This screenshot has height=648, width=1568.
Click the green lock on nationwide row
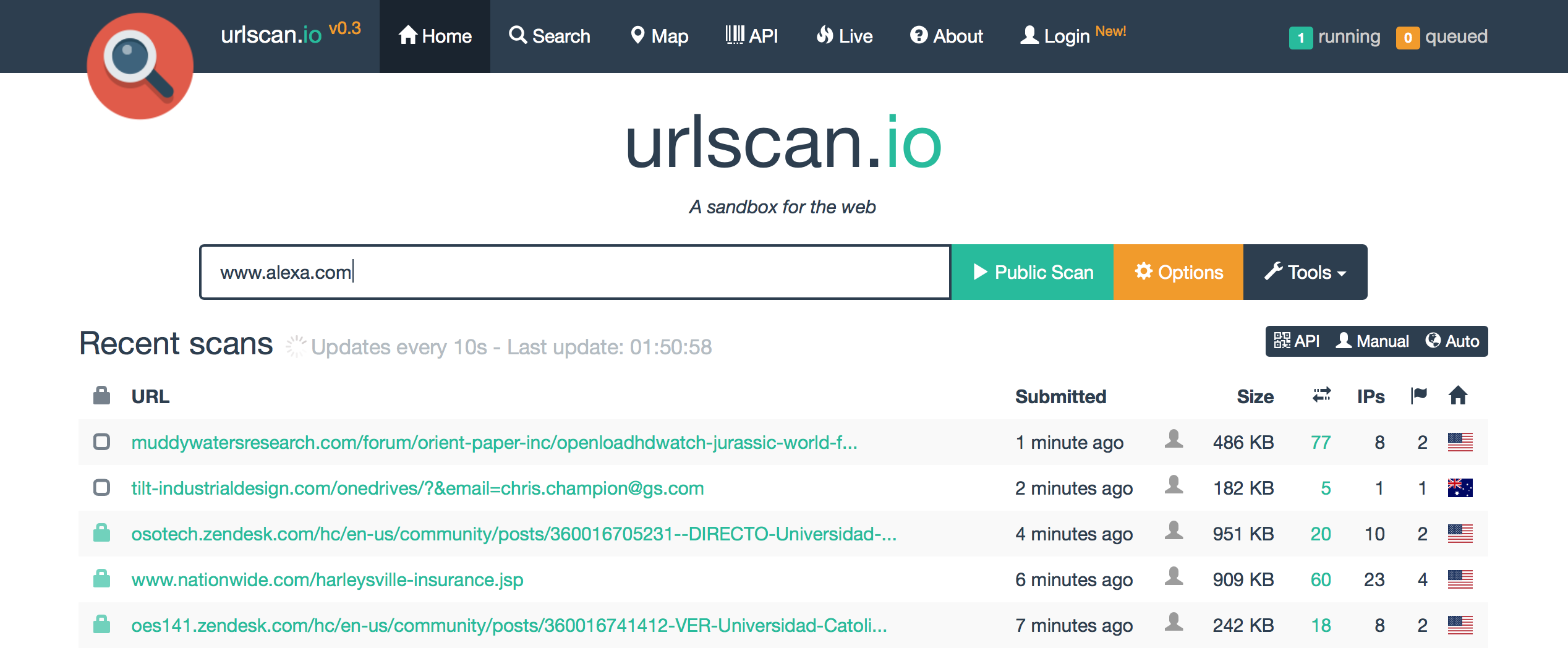point(101,578)
